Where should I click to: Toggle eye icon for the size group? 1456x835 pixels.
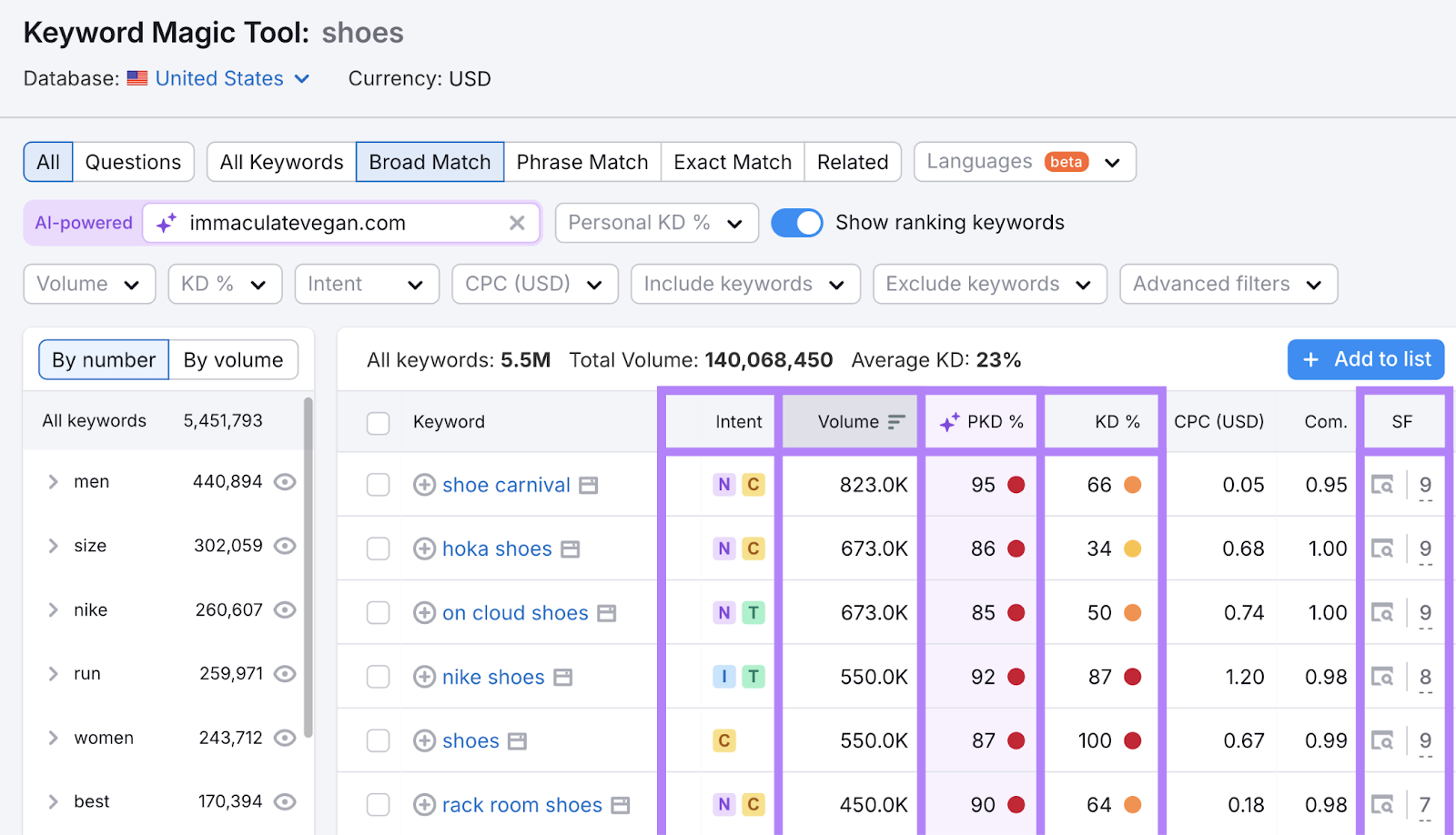(x=286, y=546)
